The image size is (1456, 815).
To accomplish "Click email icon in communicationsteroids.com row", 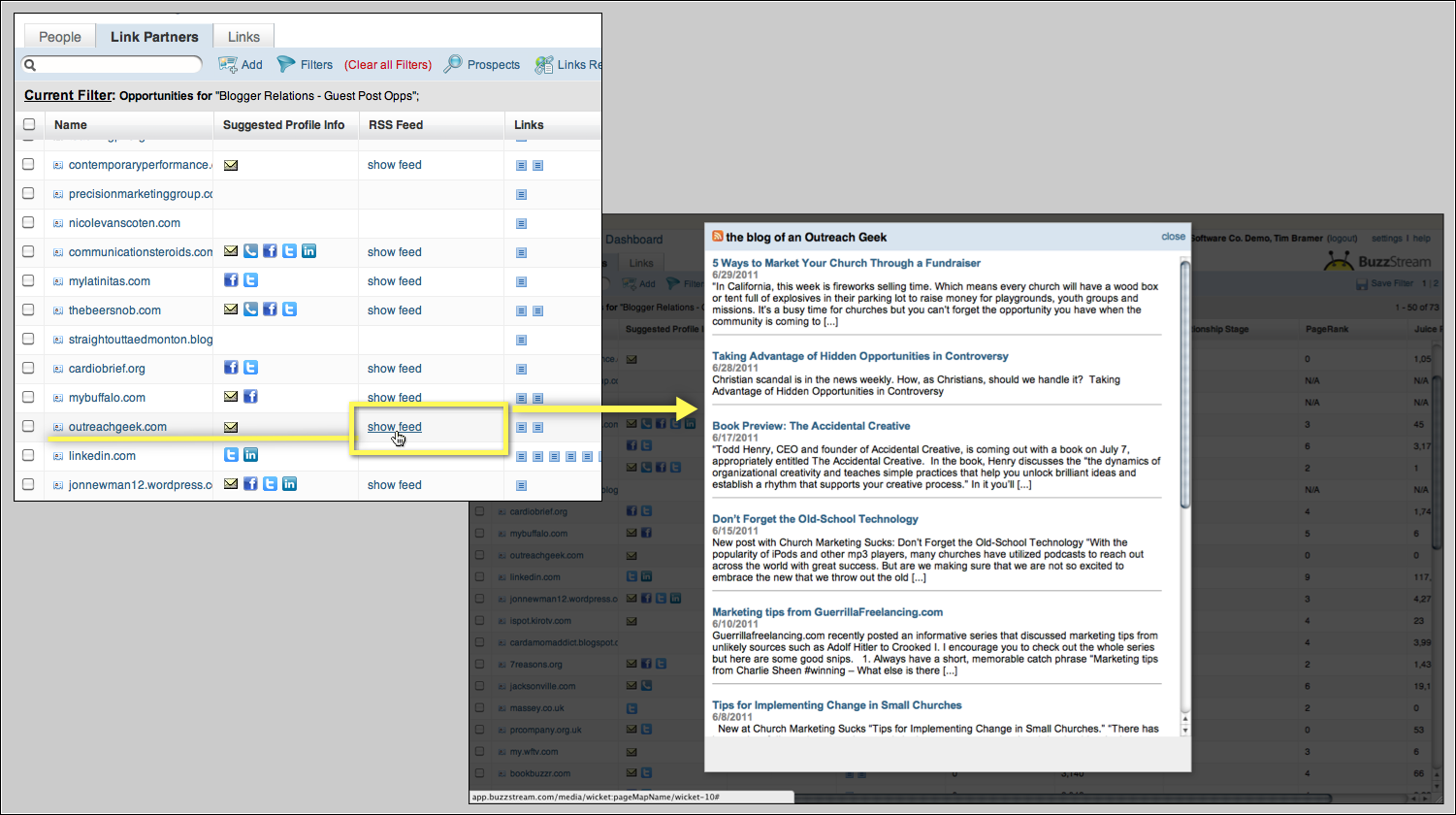I will [231, 251].
